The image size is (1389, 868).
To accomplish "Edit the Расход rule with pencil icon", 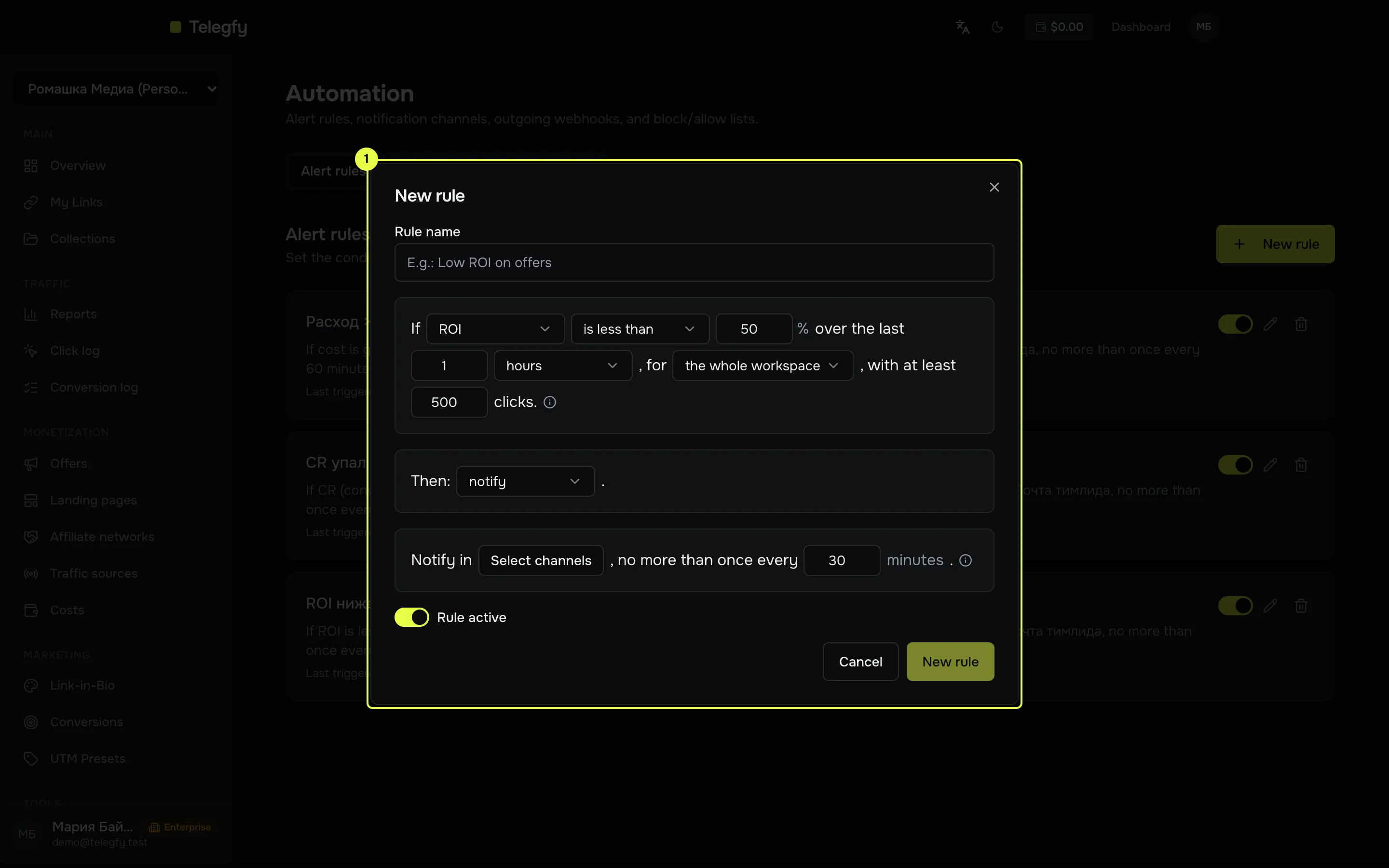I will tap(1270, 324).
